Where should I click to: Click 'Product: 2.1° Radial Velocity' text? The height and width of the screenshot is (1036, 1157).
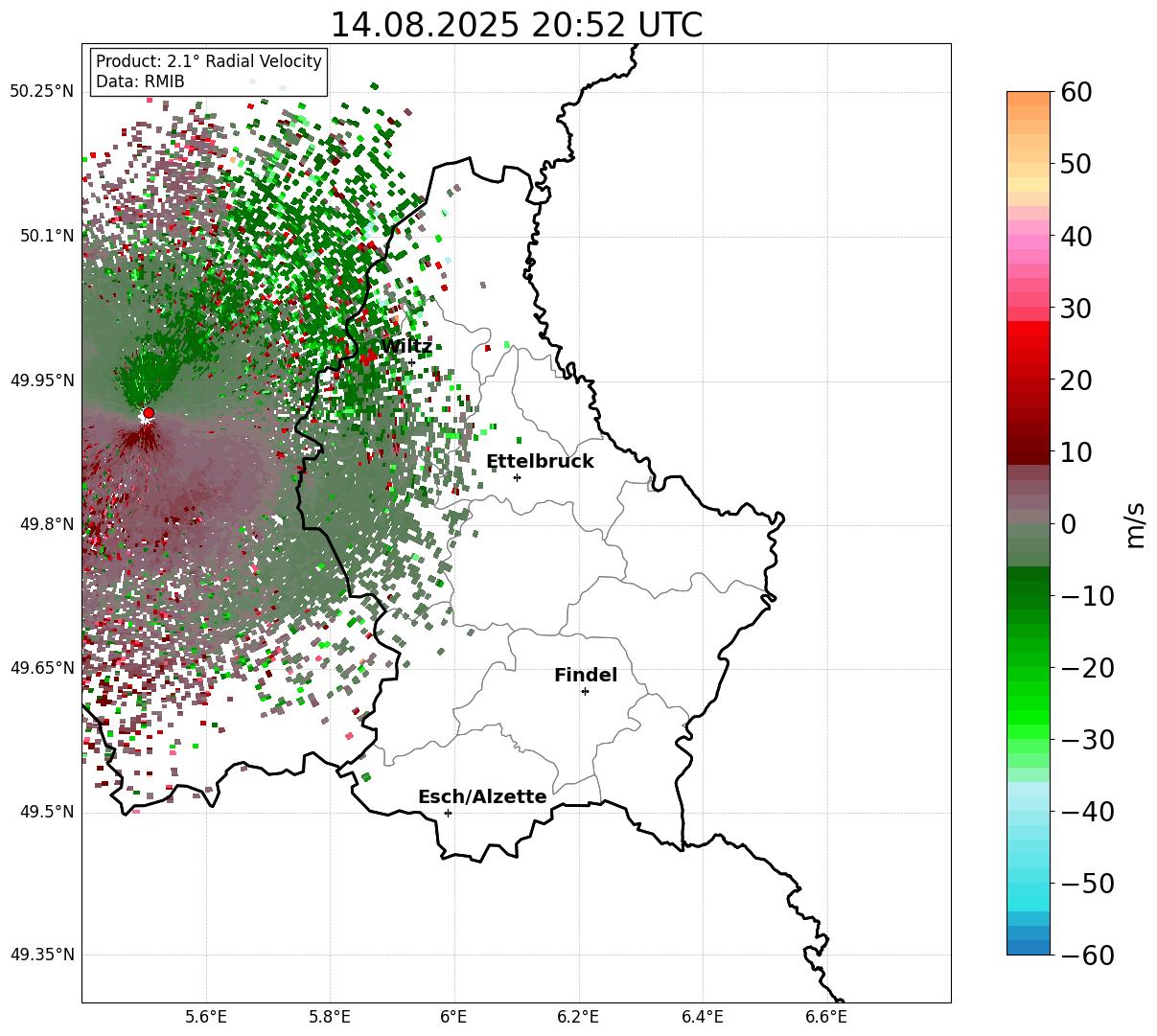point(209,62)
